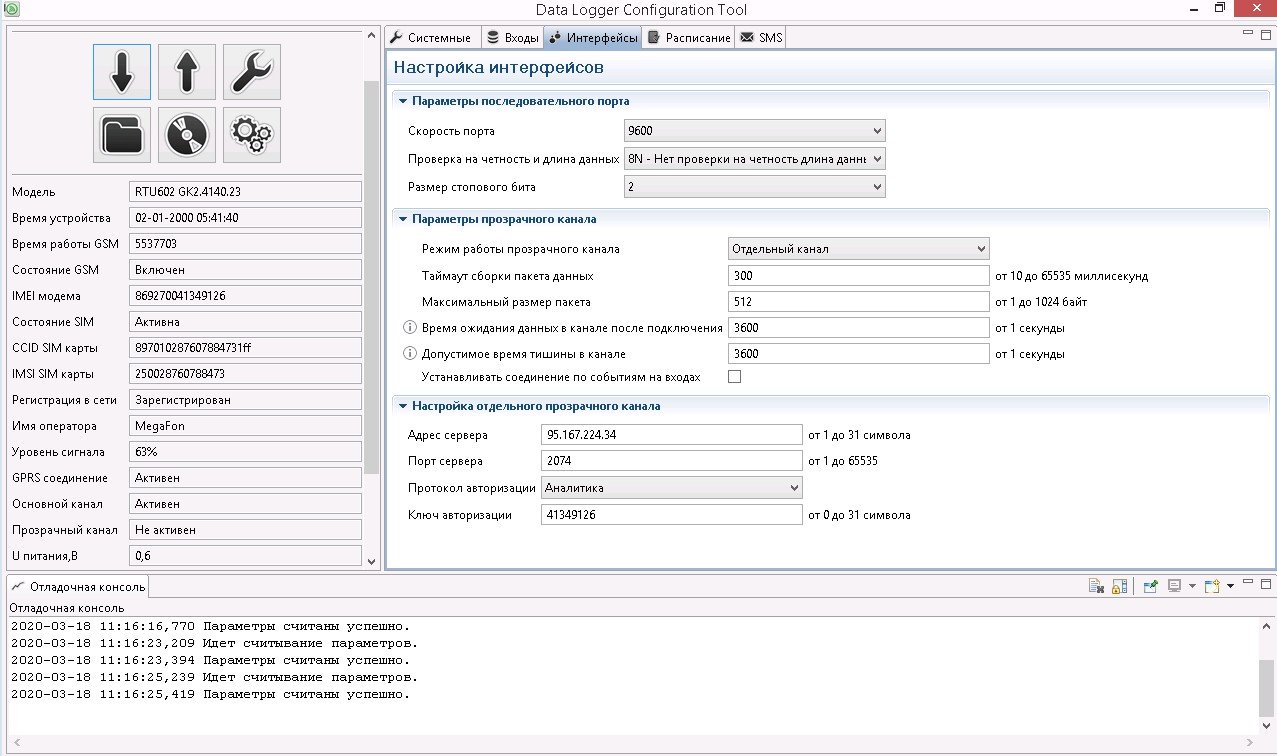
Task: Select the Интерфейсы tab
Action: tap(593, 38)
